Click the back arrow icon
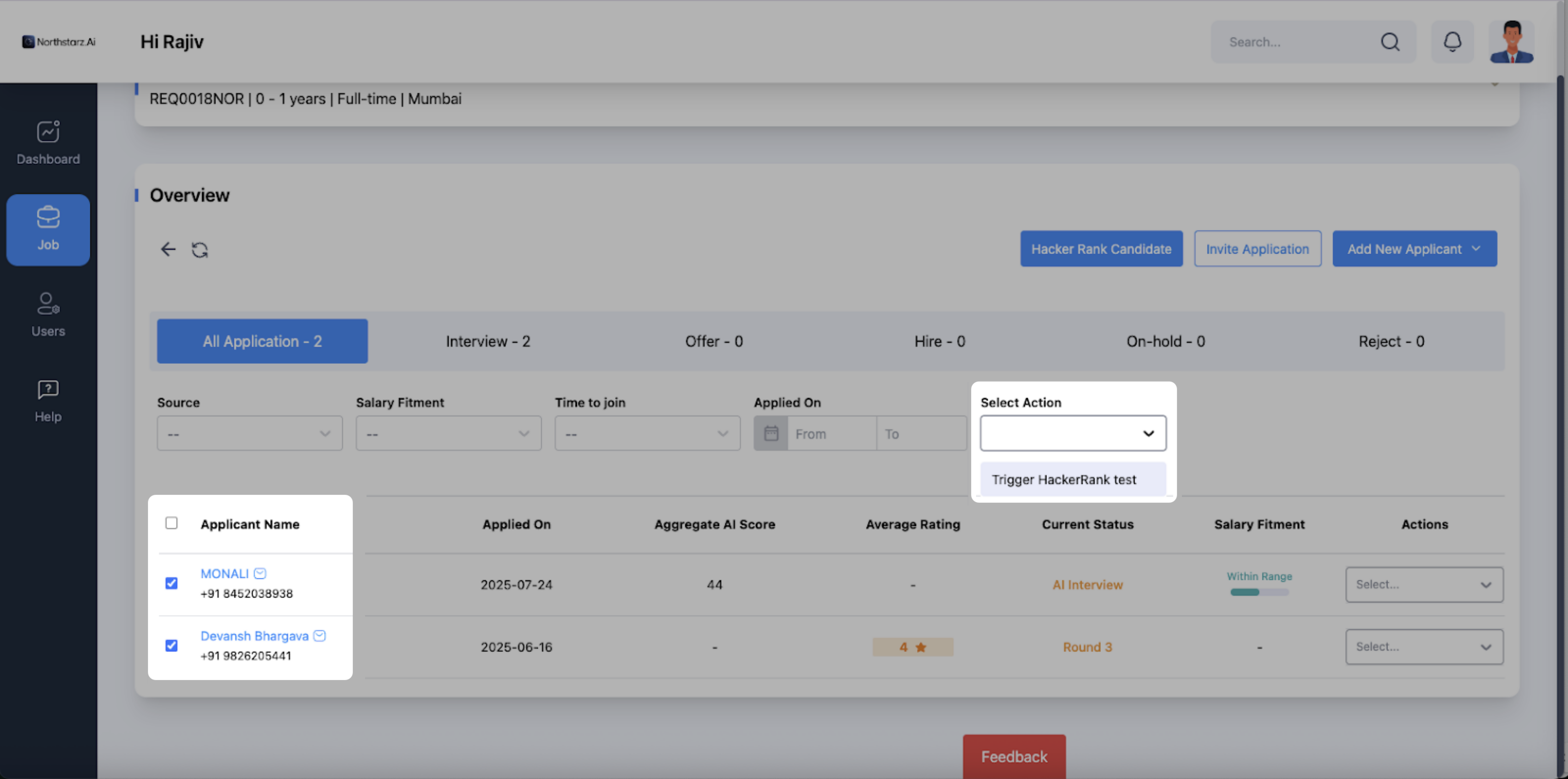This screenshot has width=1568, height=779. 168,249
